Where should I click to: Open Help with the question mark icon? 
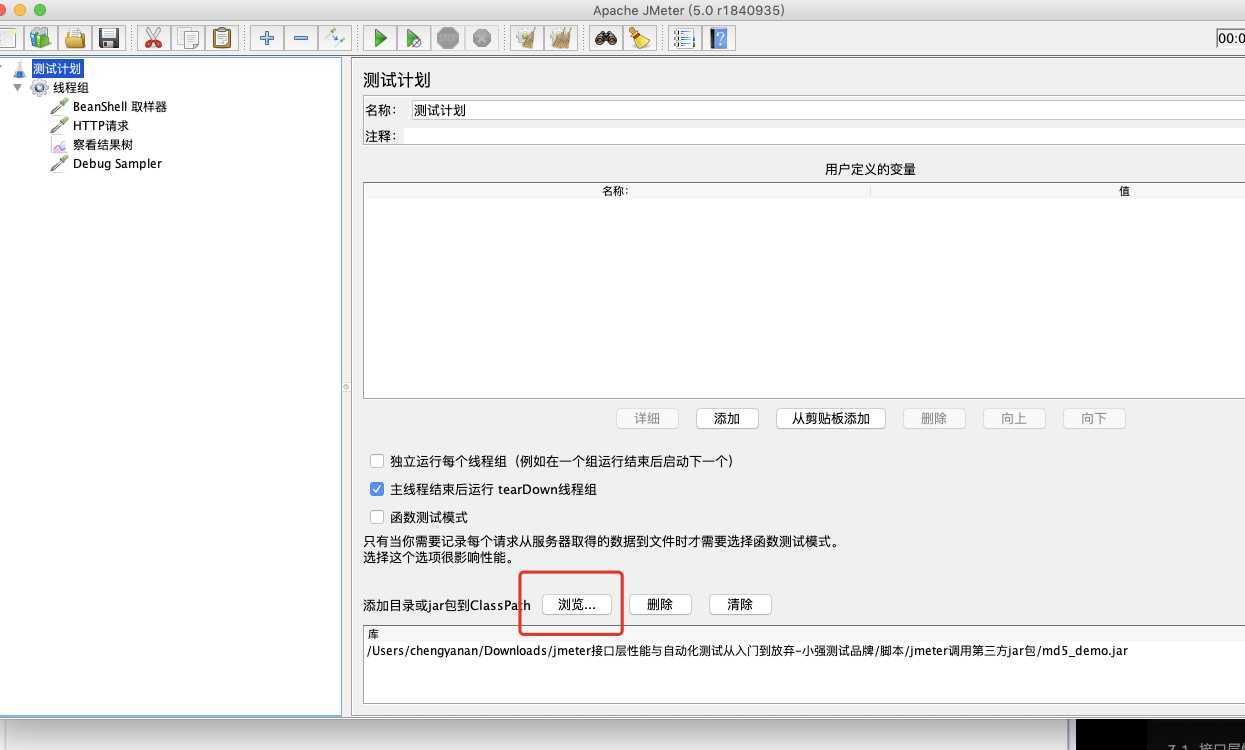pos(718,38)
